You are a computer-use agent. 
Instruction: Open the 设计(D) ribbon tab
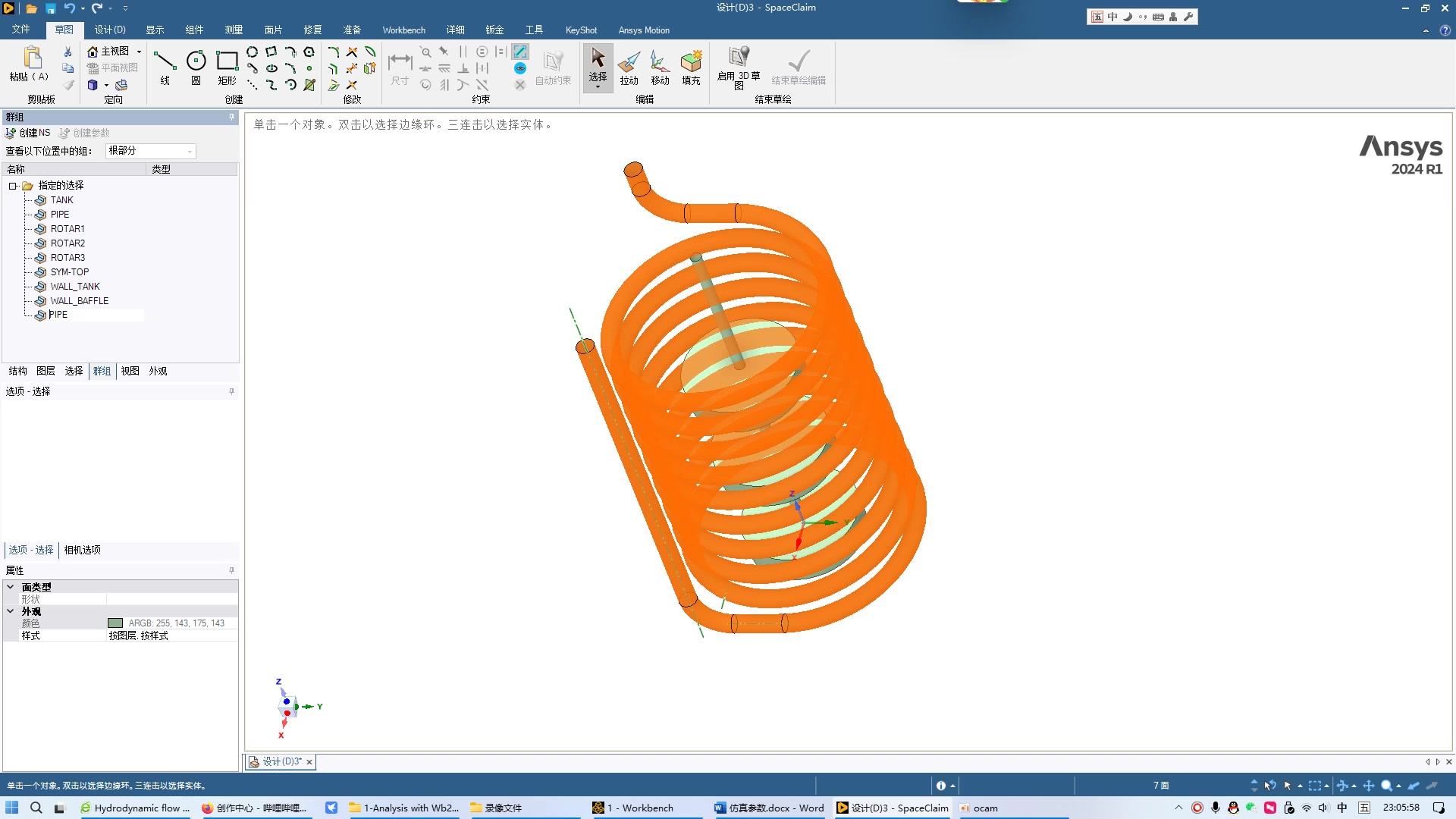click(x=110, y=30)
